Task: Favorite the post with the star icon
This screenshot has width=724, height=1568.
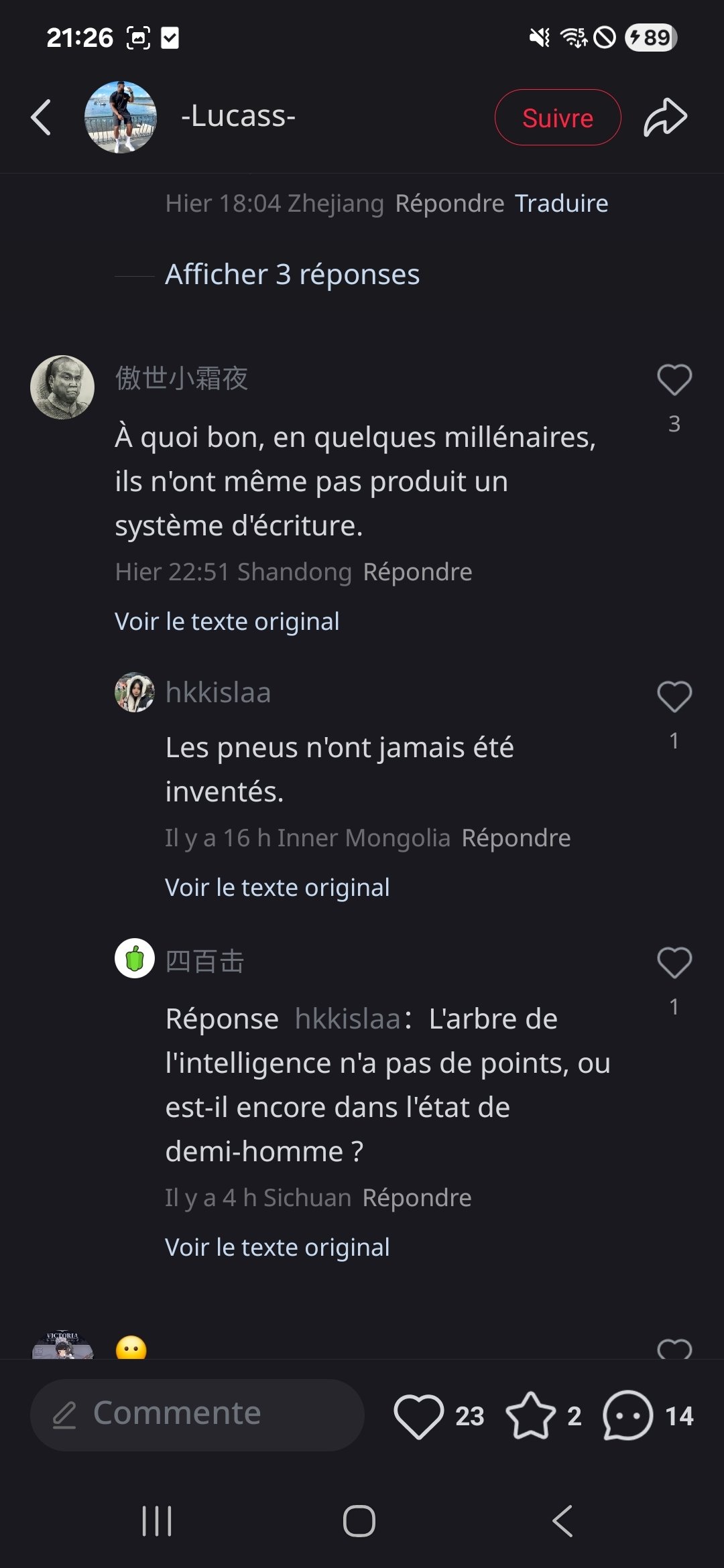Action: 530,1415
